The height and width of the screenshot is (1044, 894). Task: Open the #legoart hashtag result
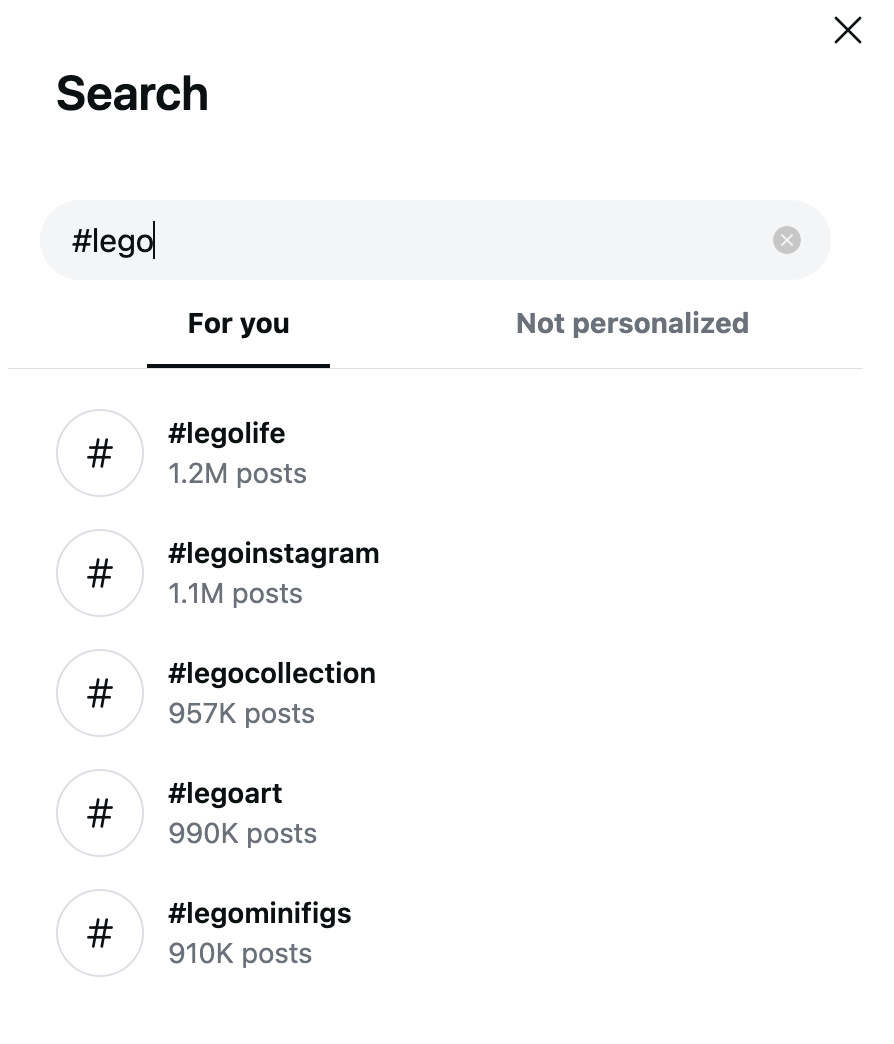(225, 793)
